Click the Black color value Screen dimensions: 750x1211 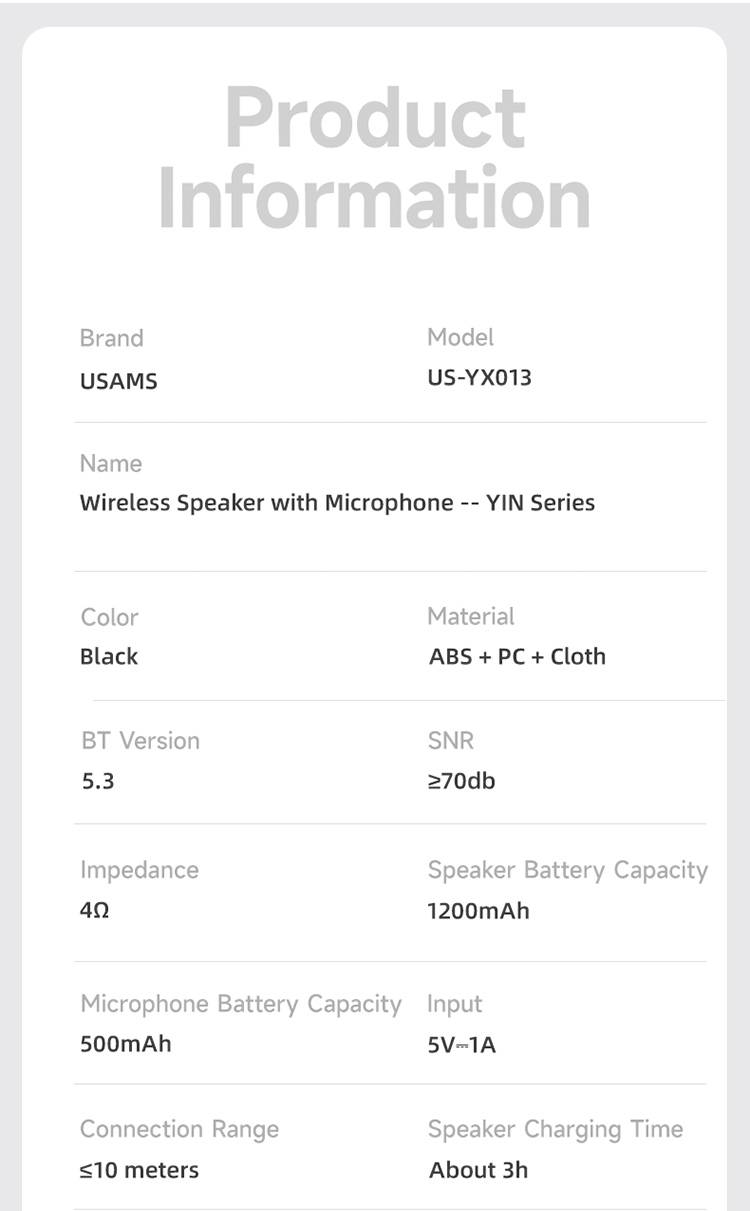pos(109,656)
